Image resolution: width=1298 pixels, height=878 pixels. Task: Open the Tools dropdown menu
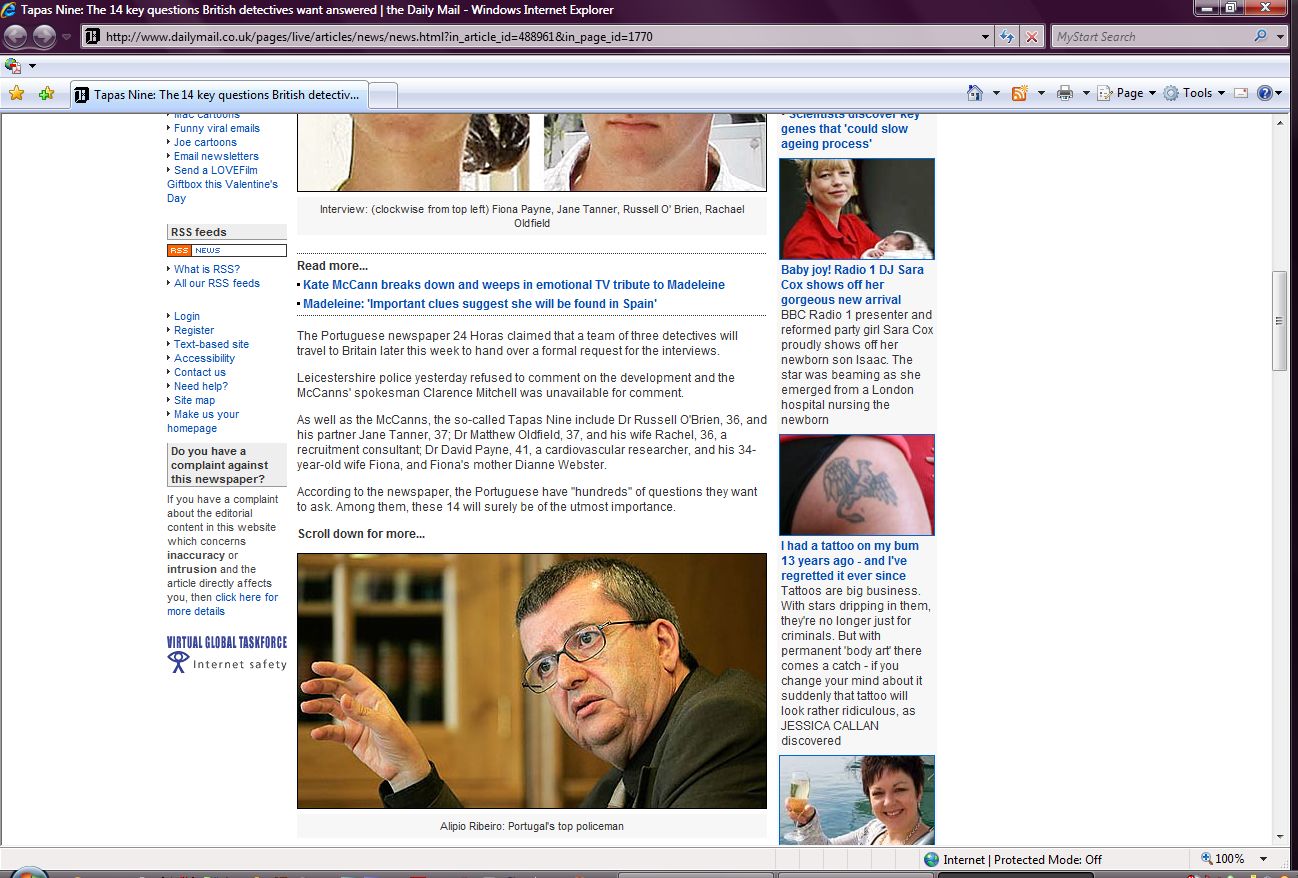pos(1195,93)
